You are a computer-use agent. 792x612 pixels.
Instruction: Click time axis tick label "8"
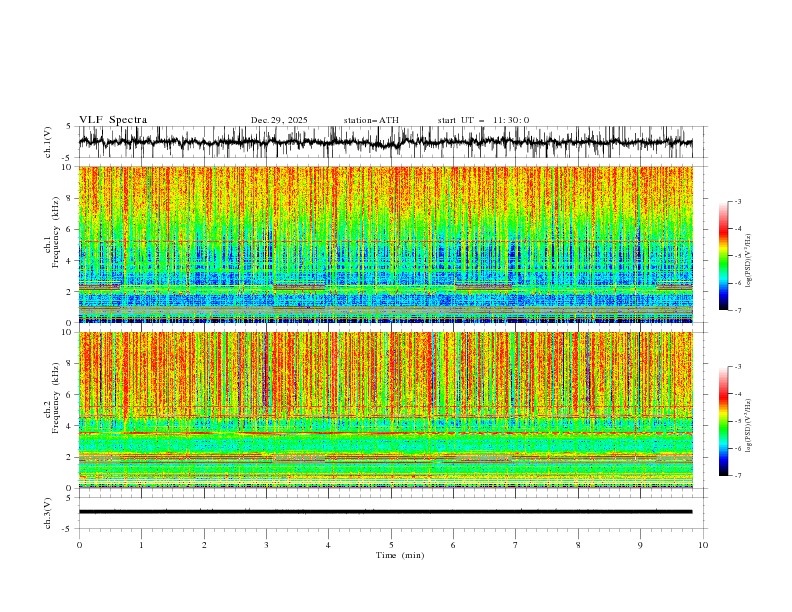point(578,545)
